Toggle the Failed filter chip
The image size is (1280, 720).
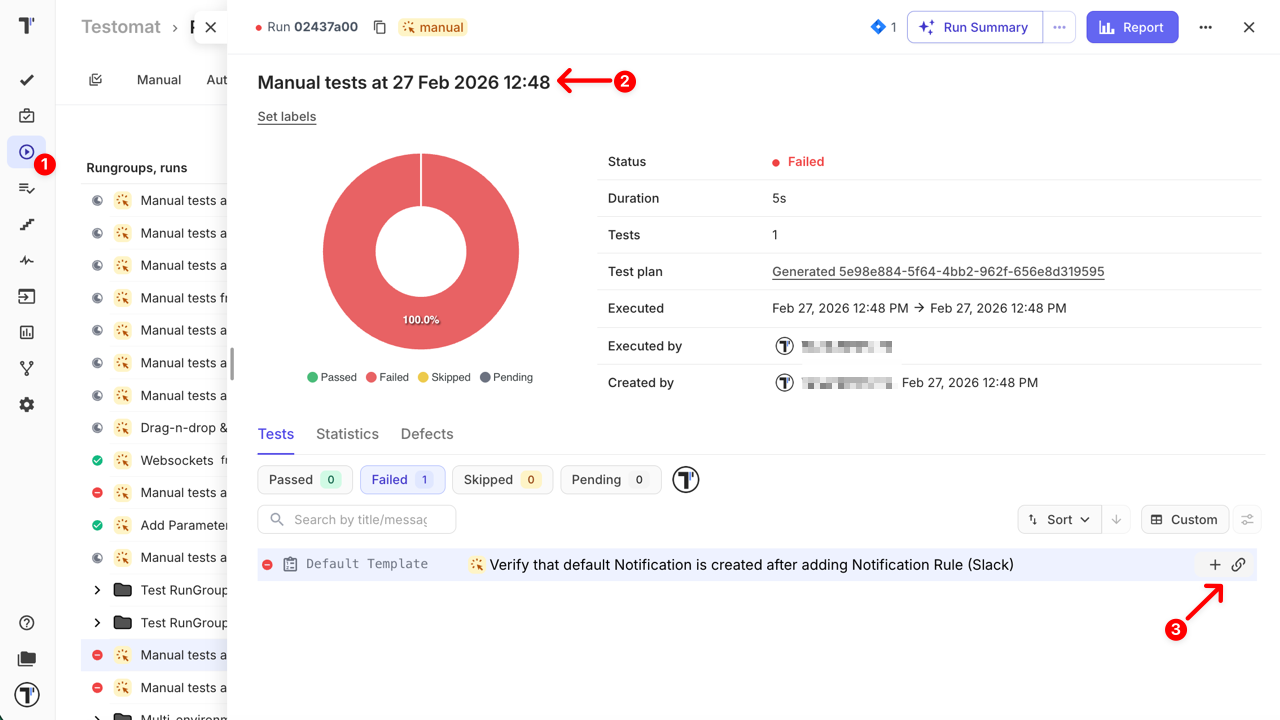click(402, 480)
